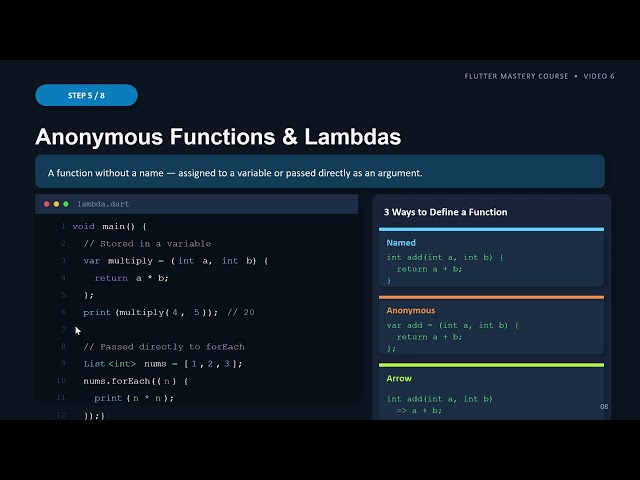Click the FLUTTER MASTERY COURSE header text
The image size is (640, 480).
coord(516,76)
